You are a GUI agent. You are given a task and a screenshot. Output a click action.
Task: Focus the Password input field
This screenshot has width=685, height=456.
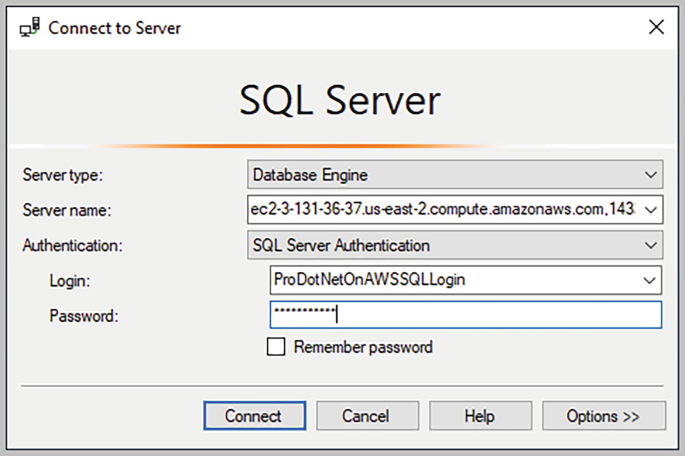point(466,314)
